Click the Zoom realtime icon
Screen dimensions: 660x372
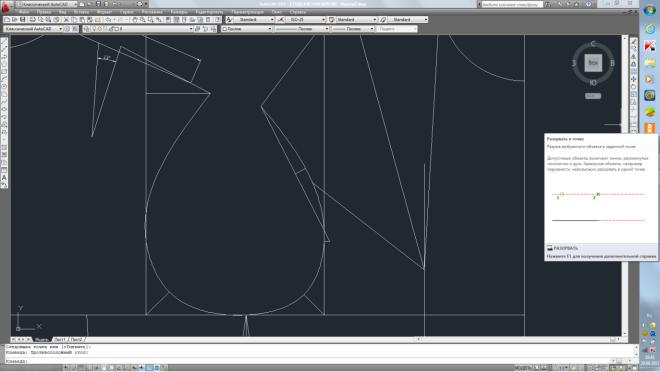click(x=143, y=20)
